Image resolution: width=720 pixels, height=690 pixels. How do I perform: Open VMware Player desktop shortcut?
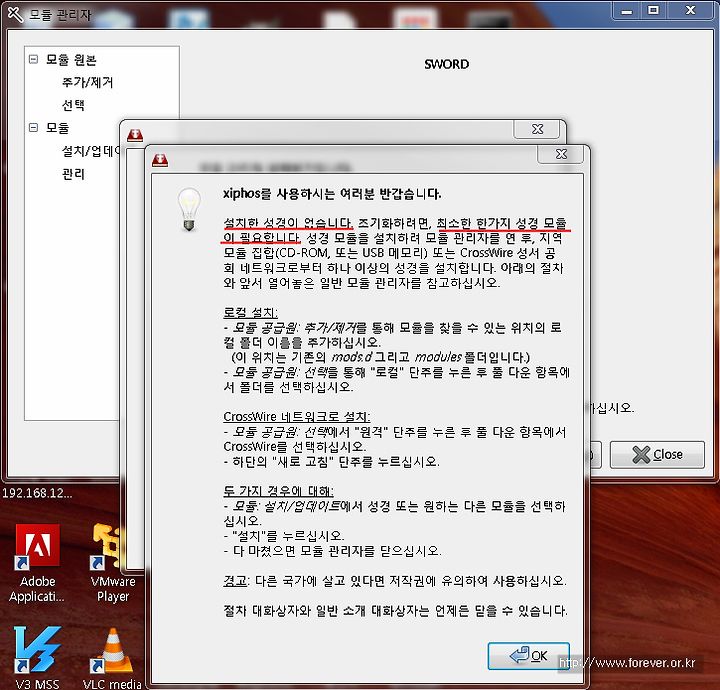click(113, 564)
